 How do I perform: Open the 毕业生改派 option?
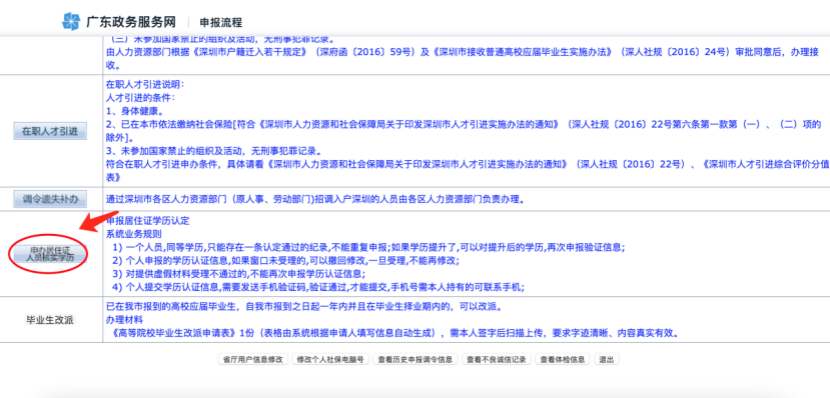[x=50, y=320]
